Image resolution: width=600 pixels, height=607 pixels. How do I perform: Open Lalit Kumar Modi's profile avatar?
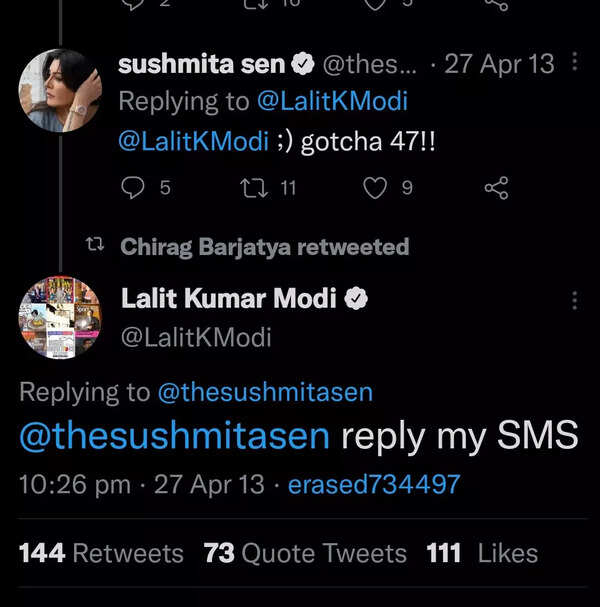60,318
